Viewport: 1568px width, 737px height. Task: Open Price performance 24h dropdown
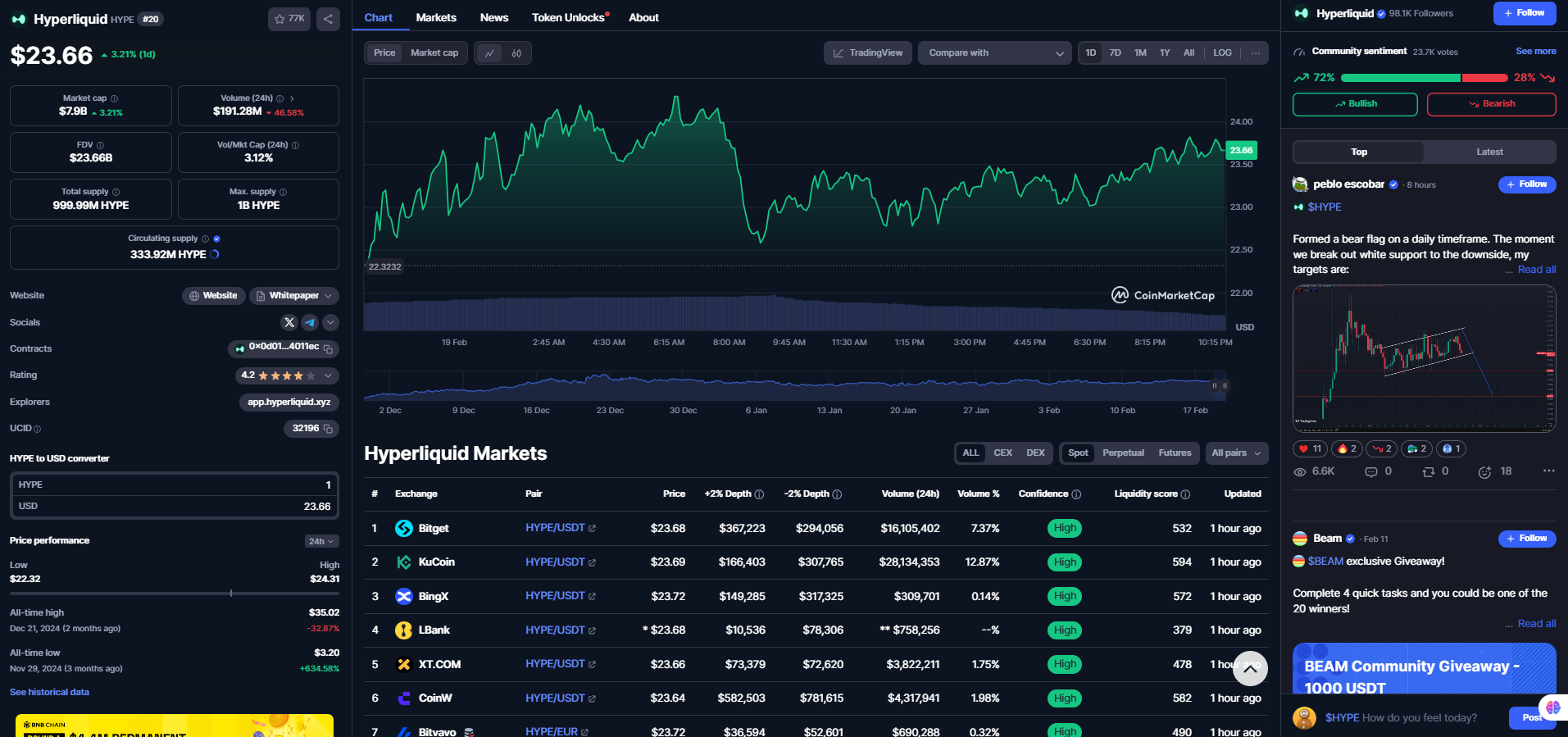pyautogui.click(x=321, y=541)
